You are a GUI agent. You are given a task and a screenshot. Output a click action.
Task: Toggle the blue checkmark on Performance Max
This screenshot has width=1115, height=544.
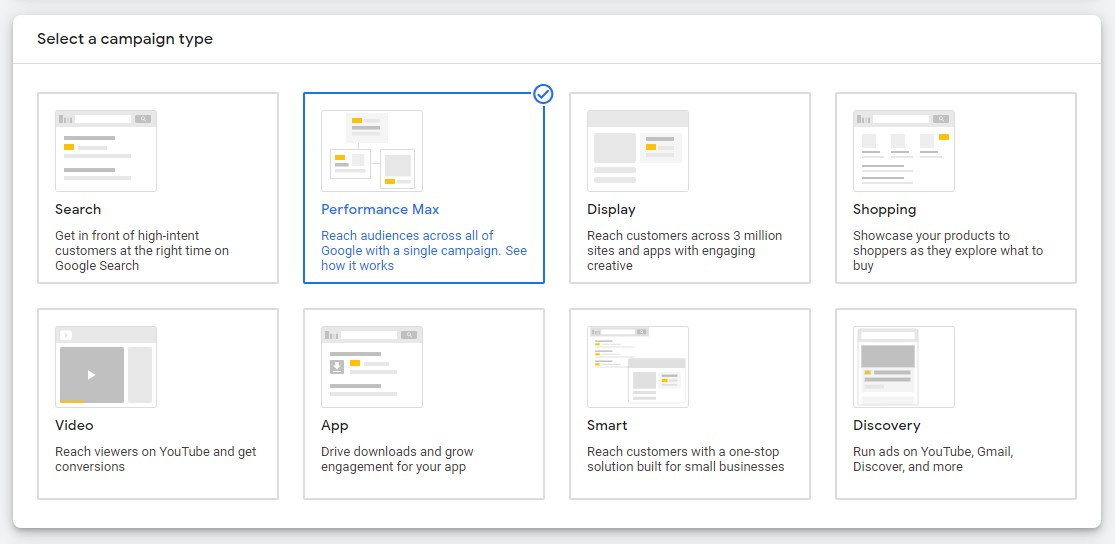pyautogui.click(x=543, y=94)
